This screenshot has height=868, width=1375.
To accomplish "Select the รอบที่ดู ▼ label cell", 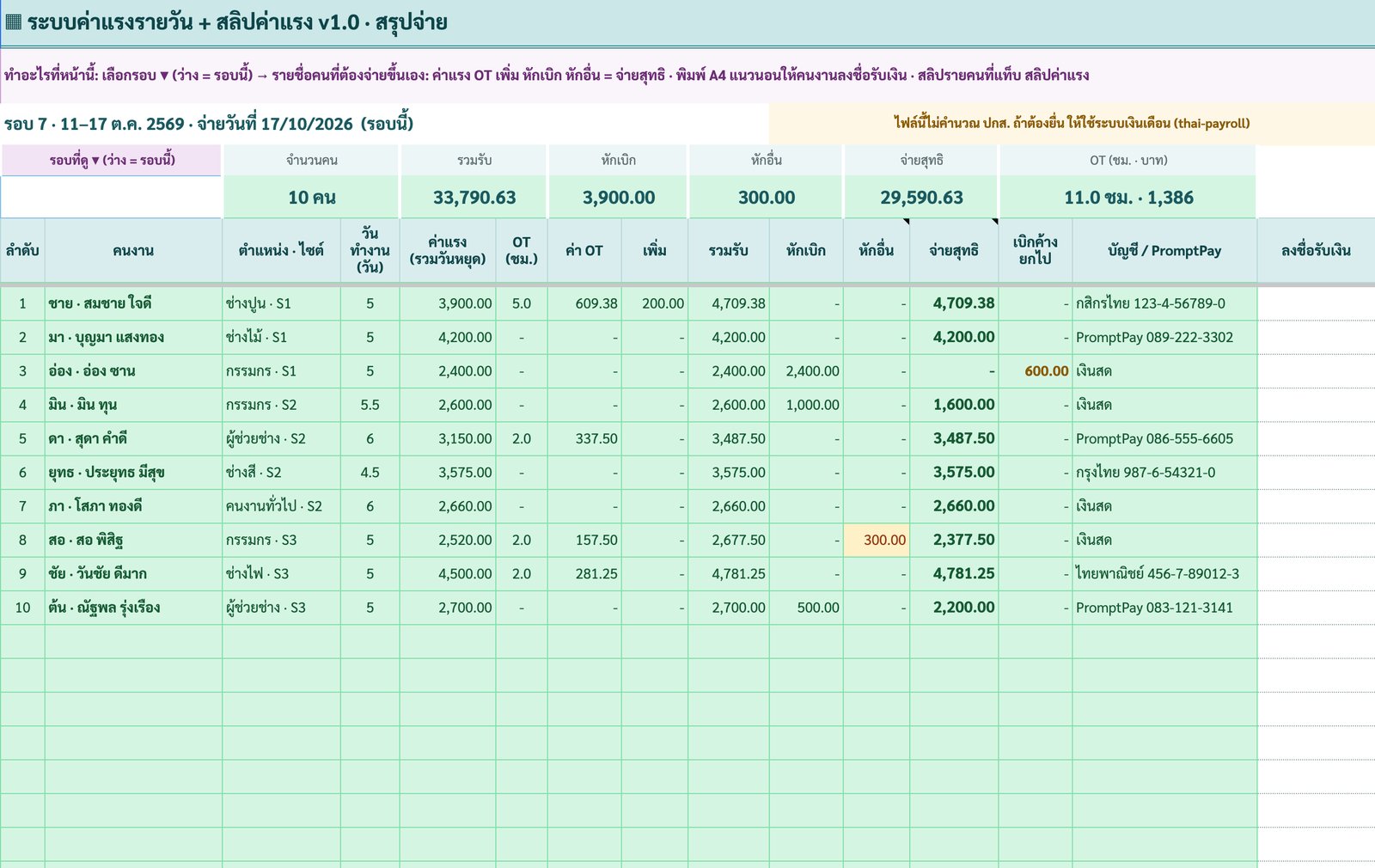I will [x=112, y=160].
